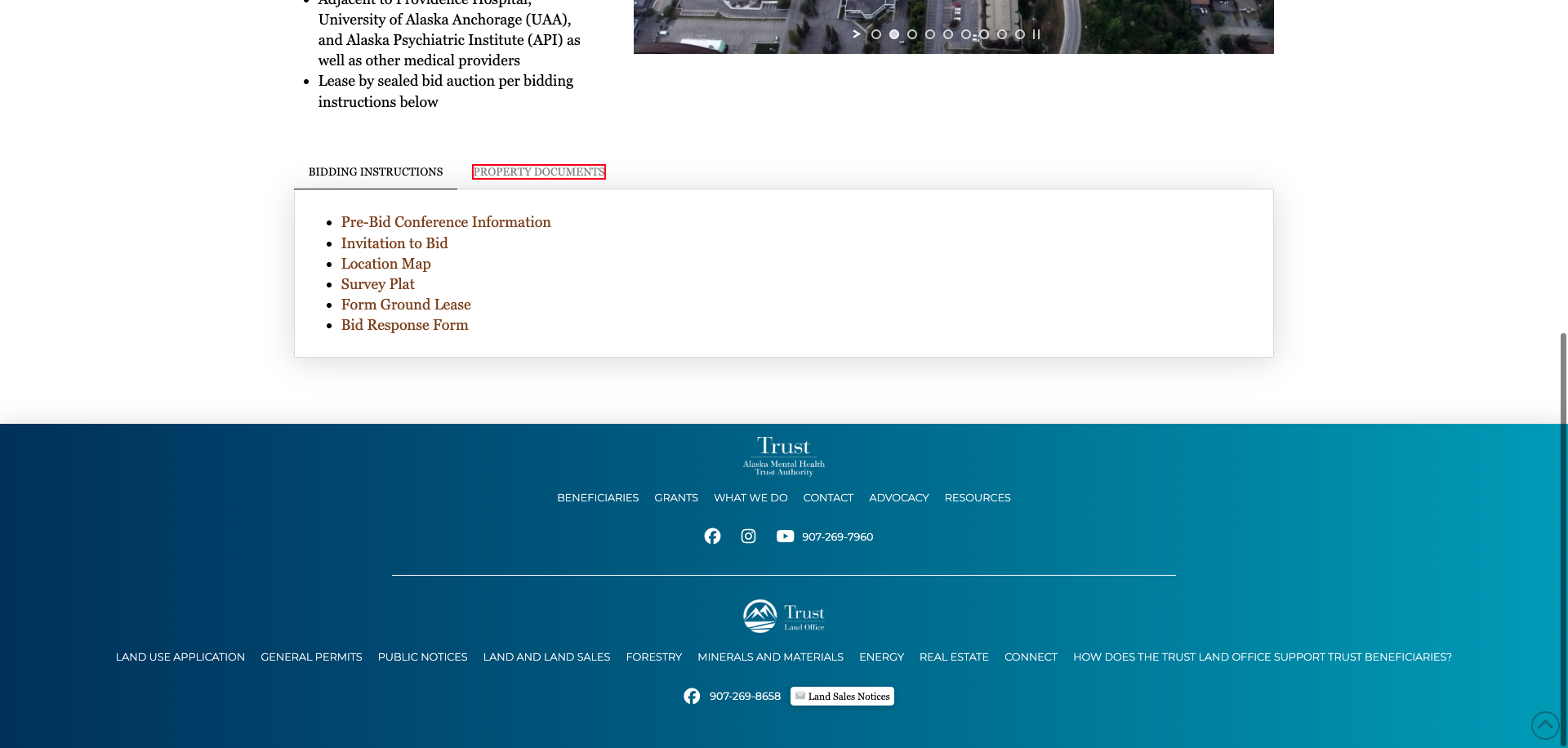This screenshot has height=748, width=1568.
Task: Visit the YouTube channel
Action: click(x=785, y=536)
